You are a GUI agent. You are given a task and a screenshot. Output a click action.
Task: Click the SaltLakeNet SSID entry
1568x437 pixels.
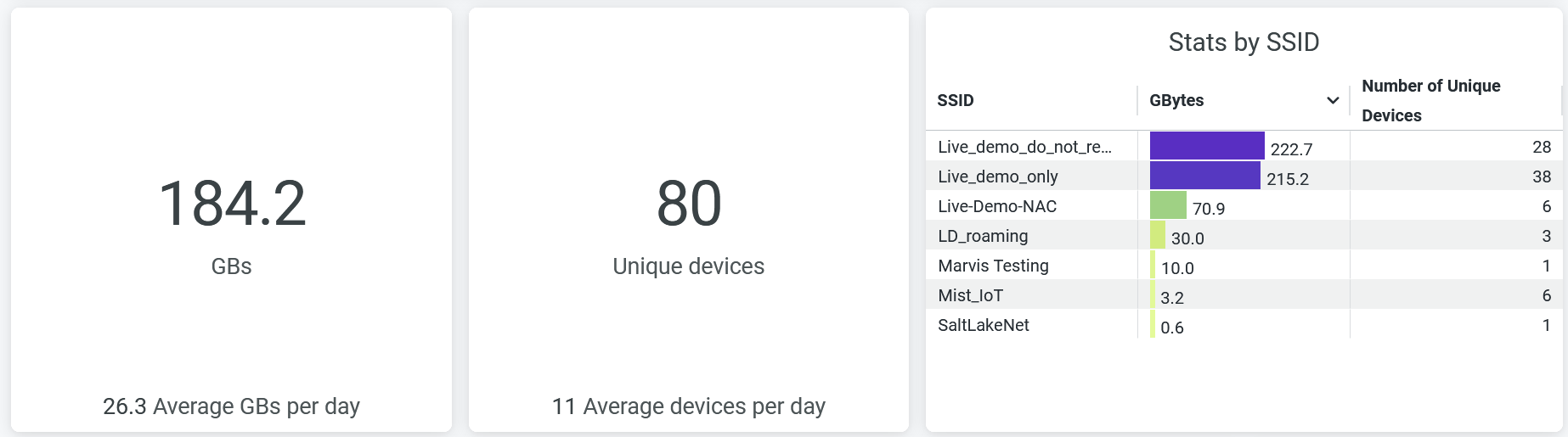[983, 325]
